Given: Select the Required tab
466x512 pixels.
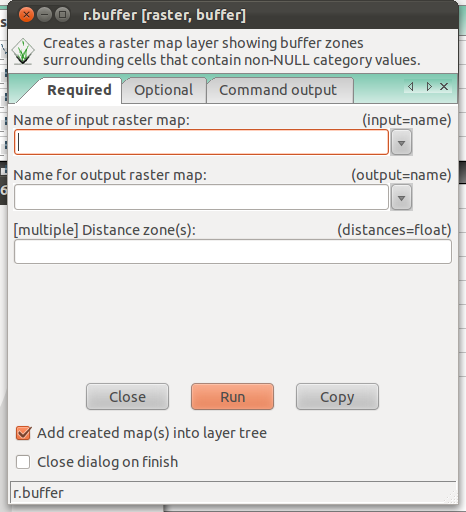Looking at the screenshot, I should (x=79, y=90).
